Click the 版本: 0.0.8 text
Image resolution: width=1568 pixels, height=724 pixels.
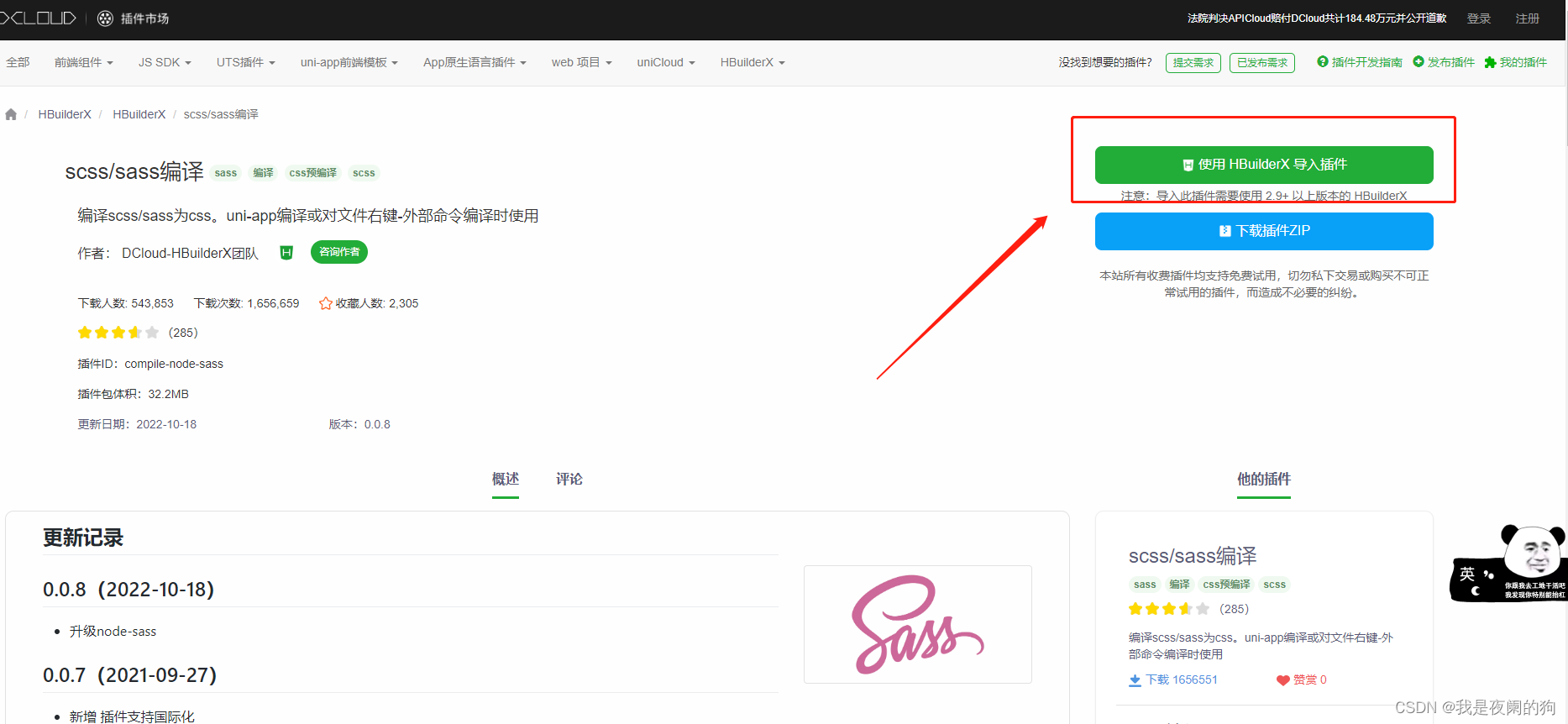pyautogui.click(x=359, y=424)
